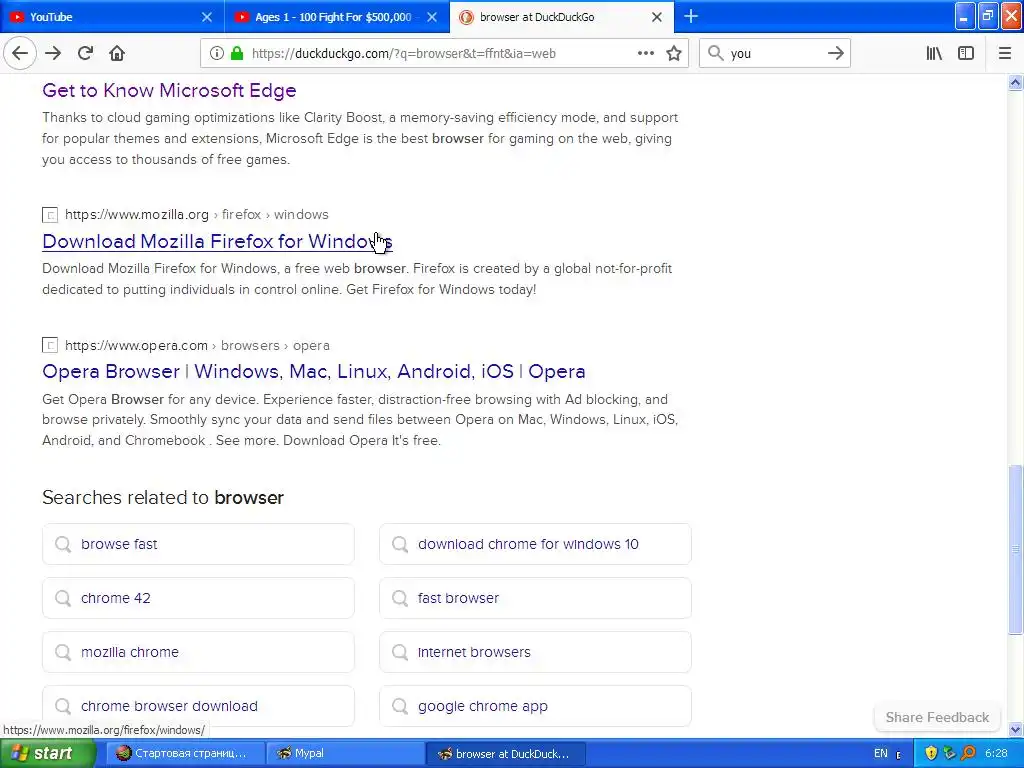Click the taskbar clock showing 6:28
This screenshot has width=1024, height=768.
(996, 753)
